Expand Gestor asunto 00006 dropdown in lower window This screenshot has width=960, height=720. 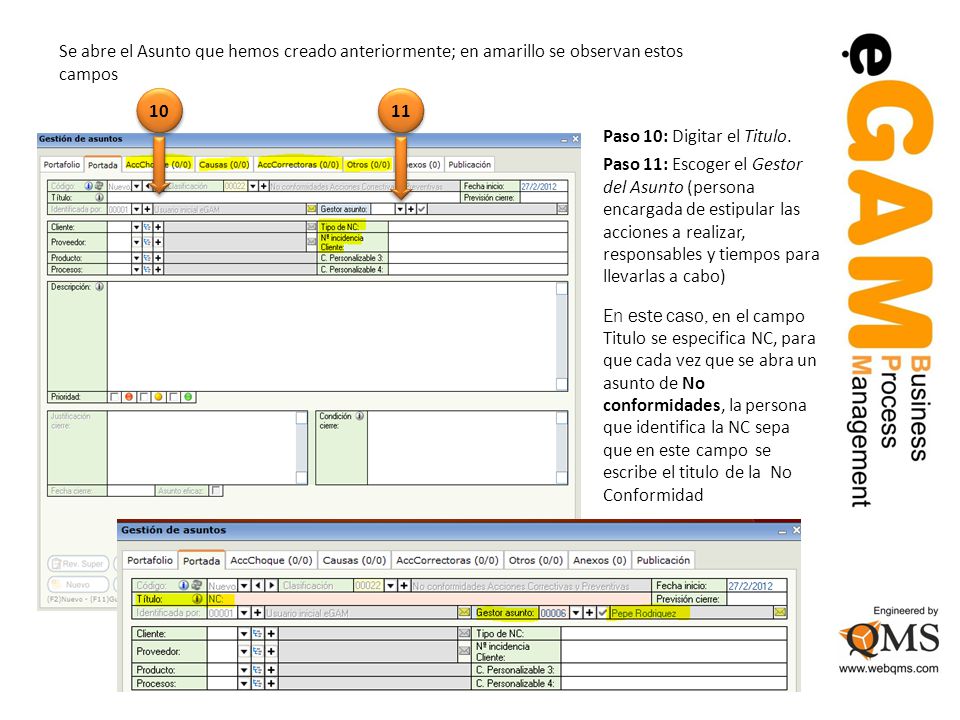[x=576, y=613]
